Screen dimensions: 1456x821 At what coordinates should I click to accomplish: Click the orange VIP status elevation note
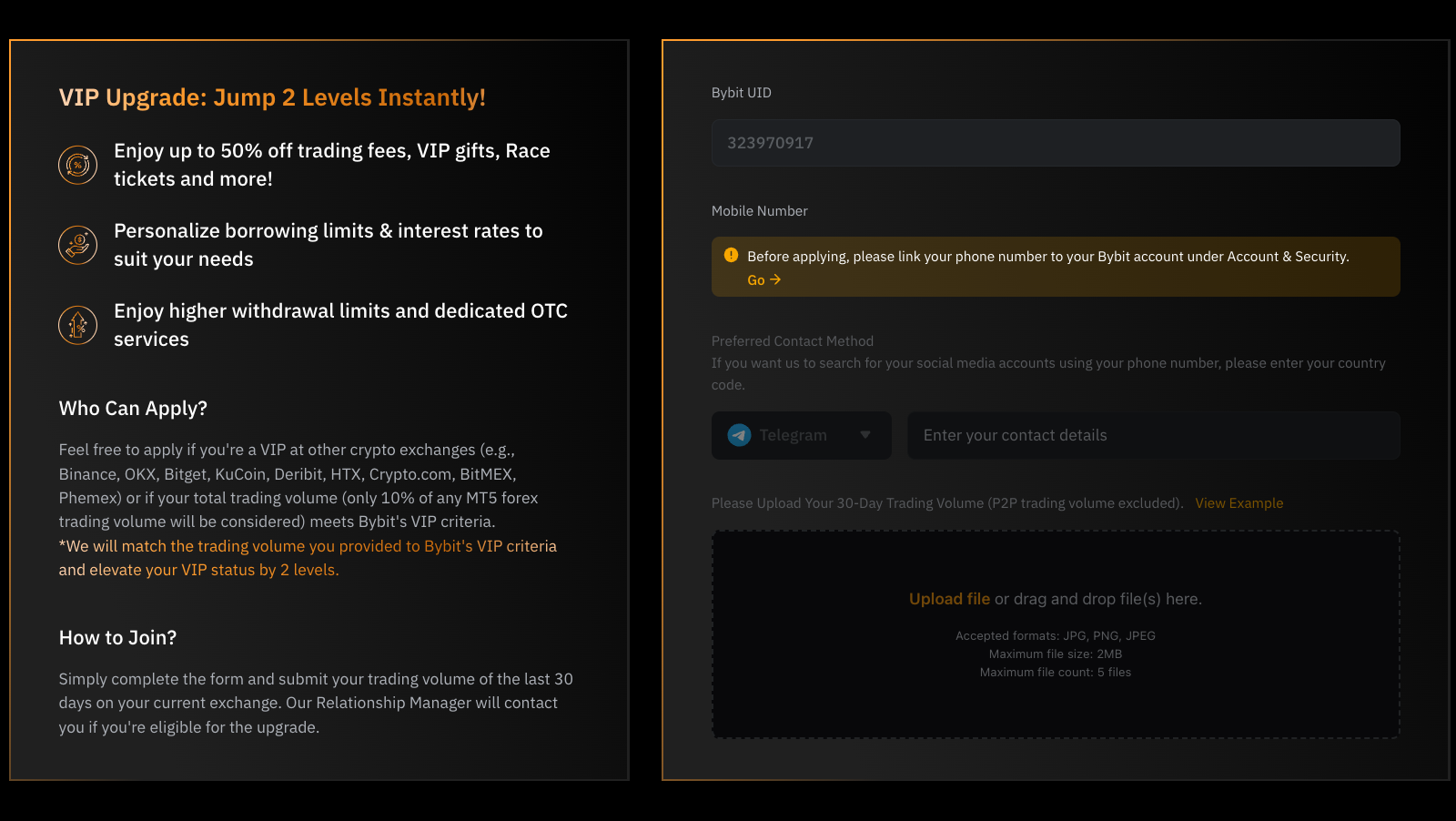[x=308, y=558]
